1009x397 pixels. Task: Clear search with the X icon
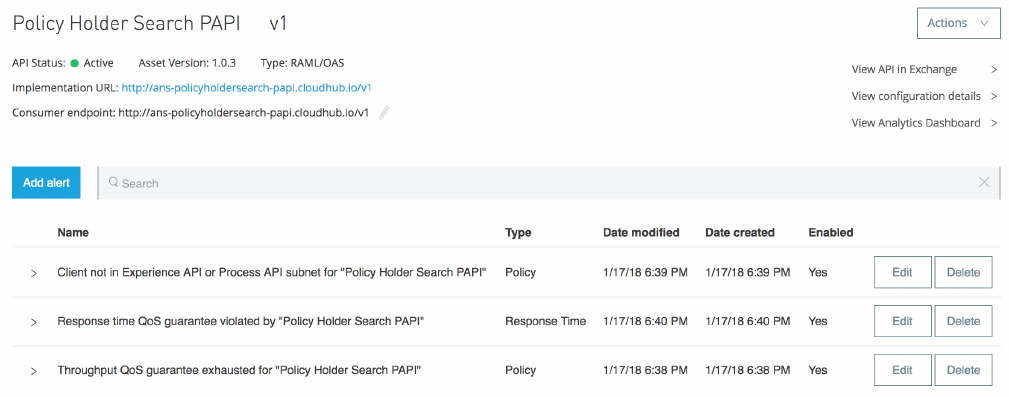984,182
